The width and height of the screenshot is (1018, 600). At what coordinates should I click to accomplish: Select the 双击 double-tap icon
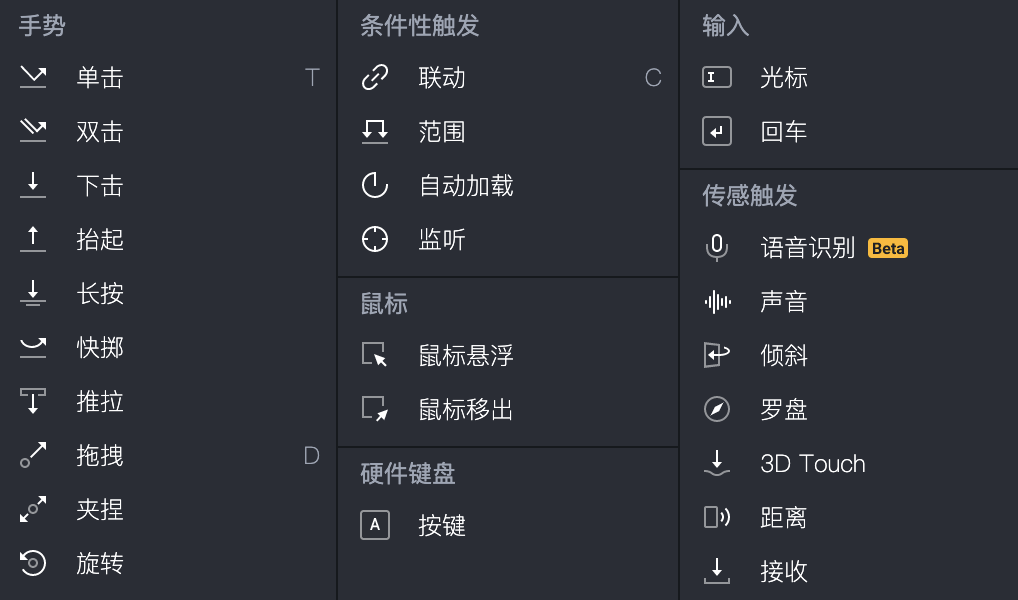point(33,132)
